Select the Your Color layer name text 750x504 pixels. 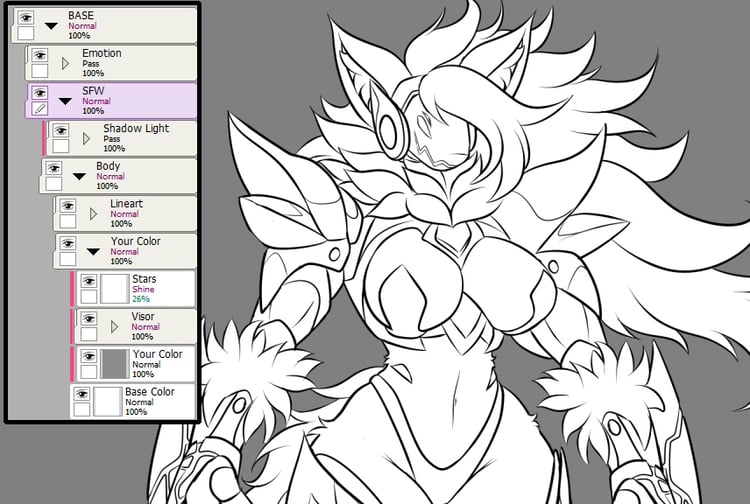click(x=157, y=354)
